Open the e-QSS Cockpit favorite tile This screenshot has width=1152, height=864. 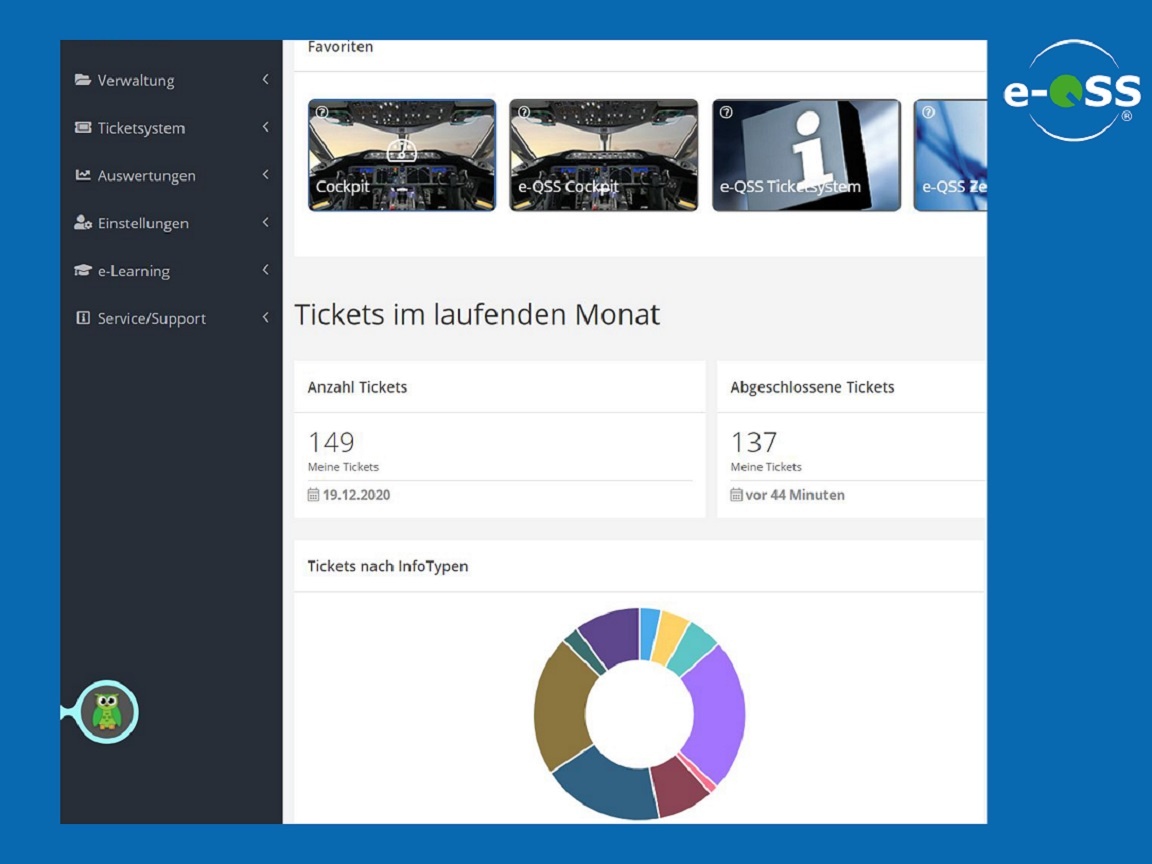604,155
